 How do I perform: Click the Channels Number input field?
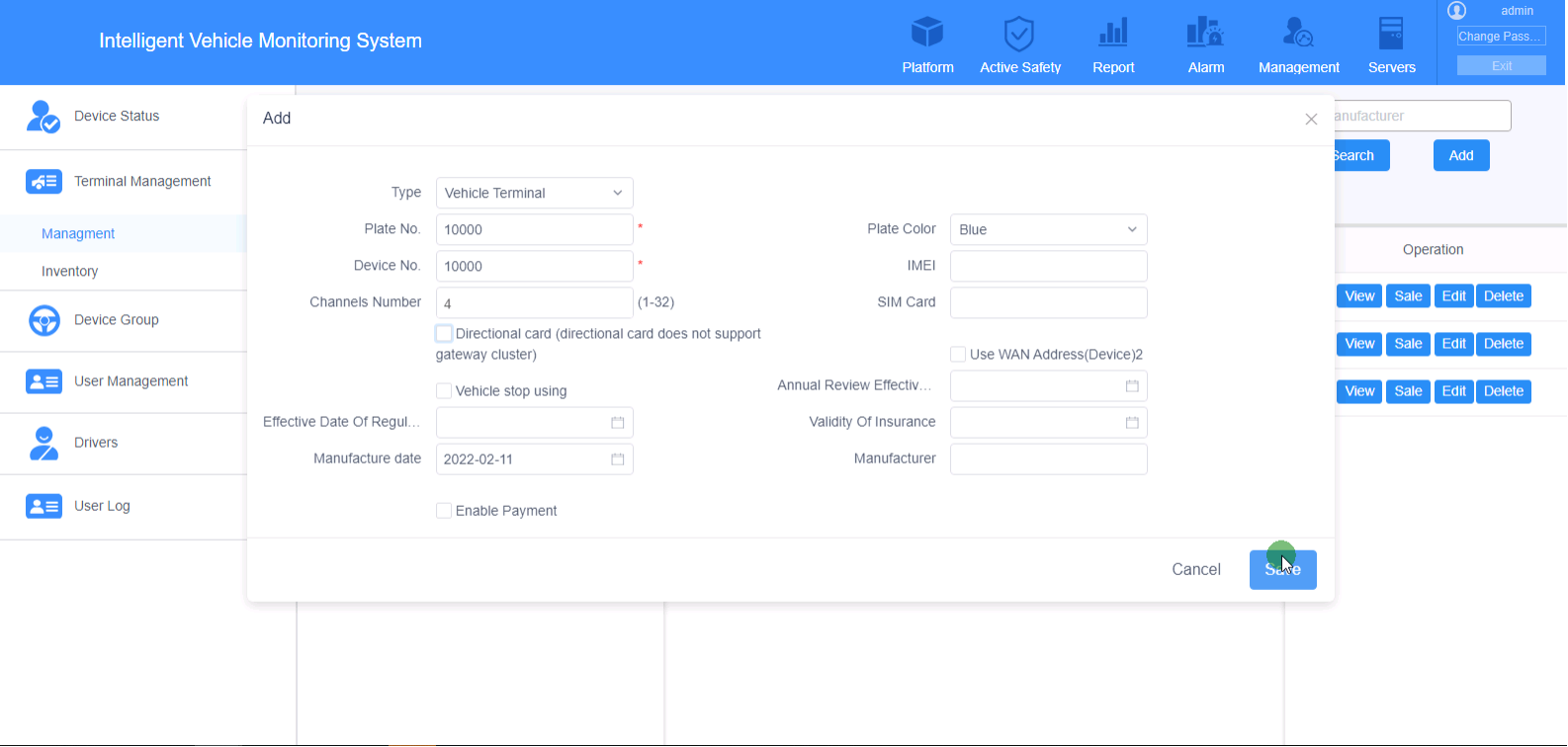tap(534, 302)
